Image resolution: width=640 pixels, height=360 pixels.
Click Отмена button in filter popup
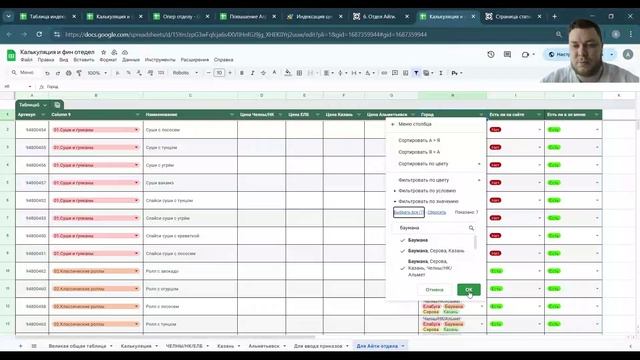click(x=434, y=289)
